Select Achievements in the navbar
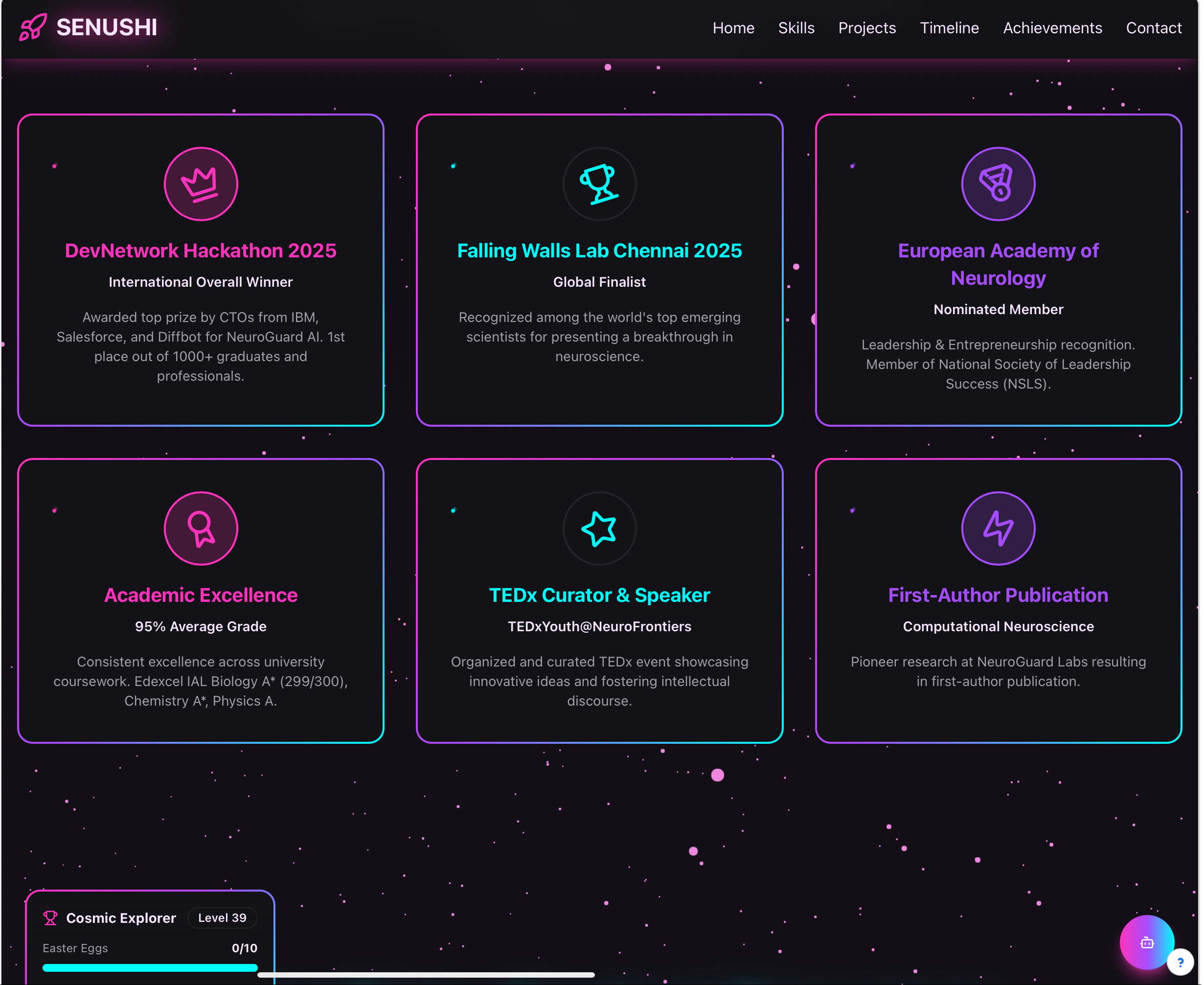Viewport: 1204px width, 985px height. coord(1053,28)
